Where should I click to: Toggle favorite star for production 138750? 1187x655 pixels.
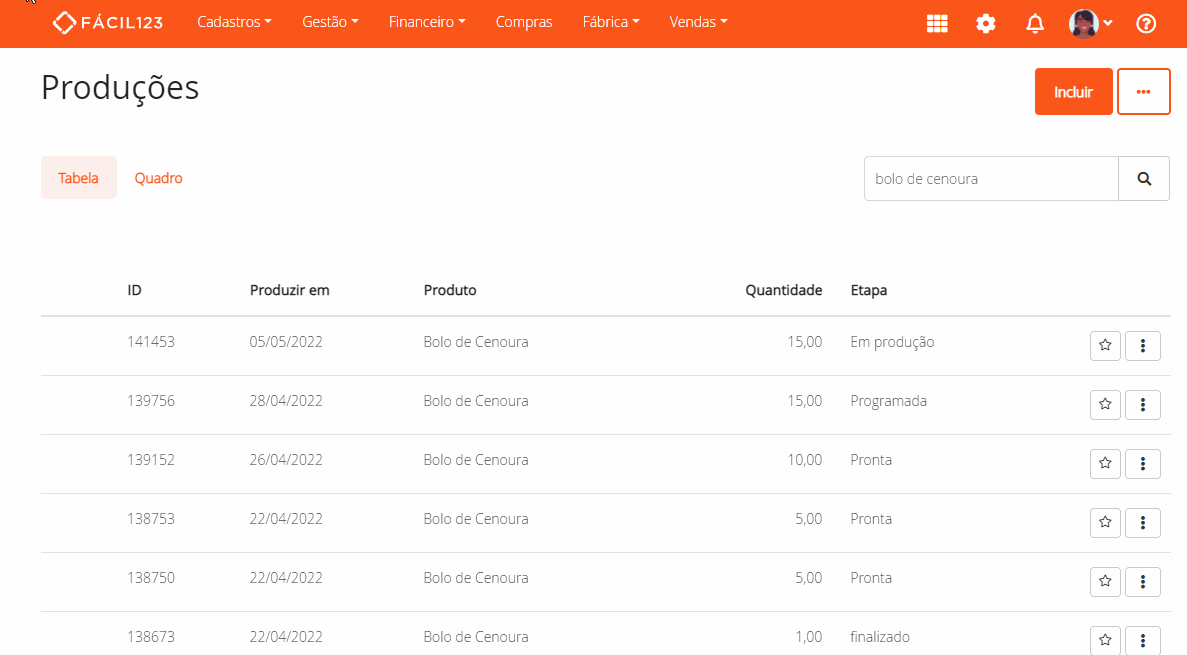pyautogui.click(x=1105, y=582)
